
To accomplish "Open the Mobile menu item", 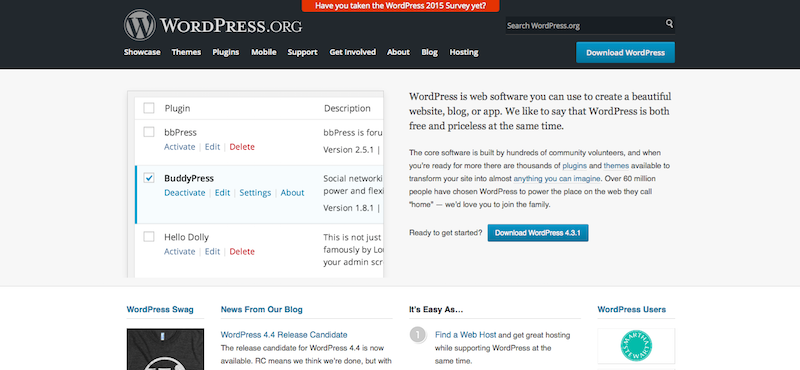I will tap(264, 52).
